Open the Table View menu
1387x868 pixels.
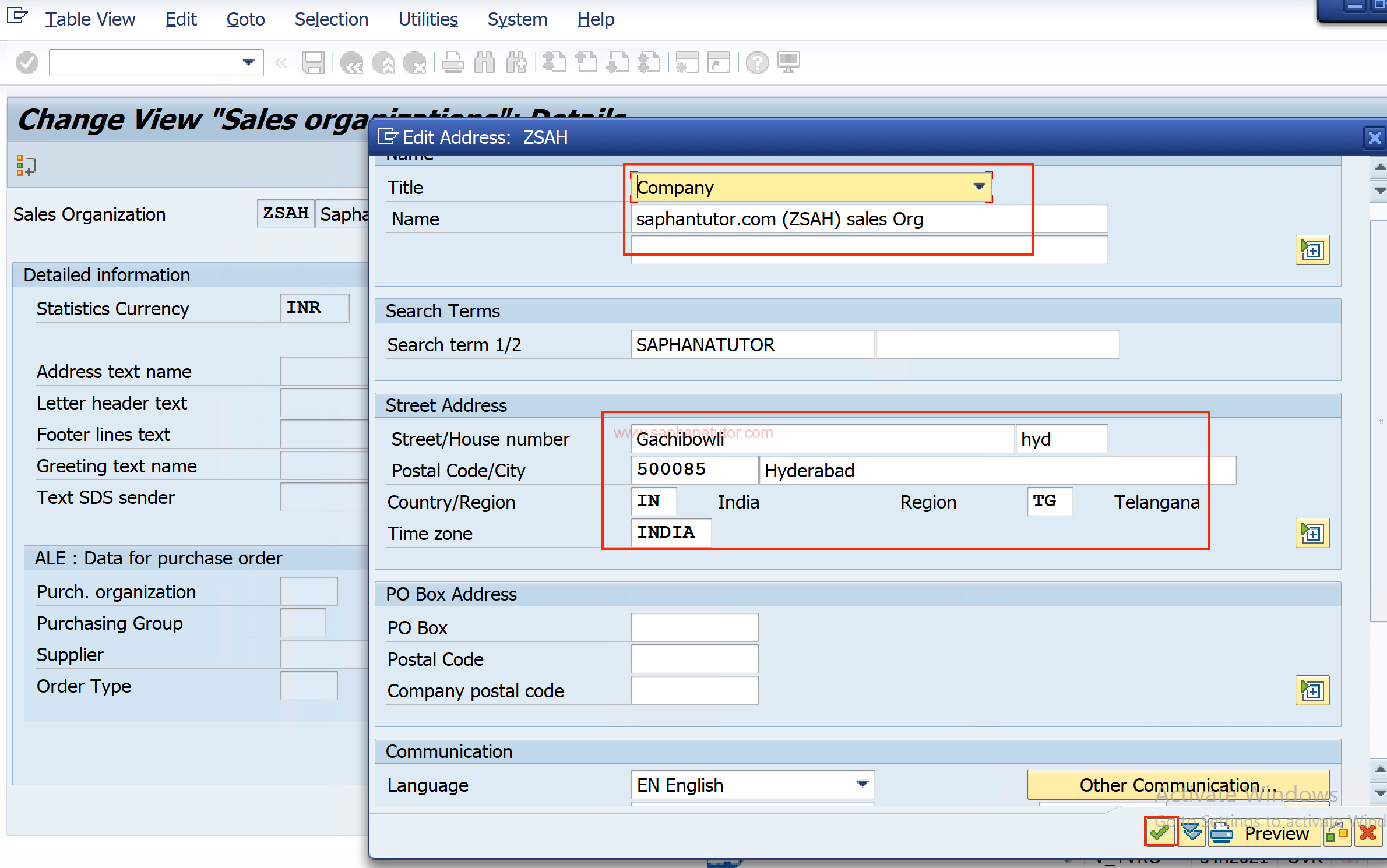(x=90, y=19)
